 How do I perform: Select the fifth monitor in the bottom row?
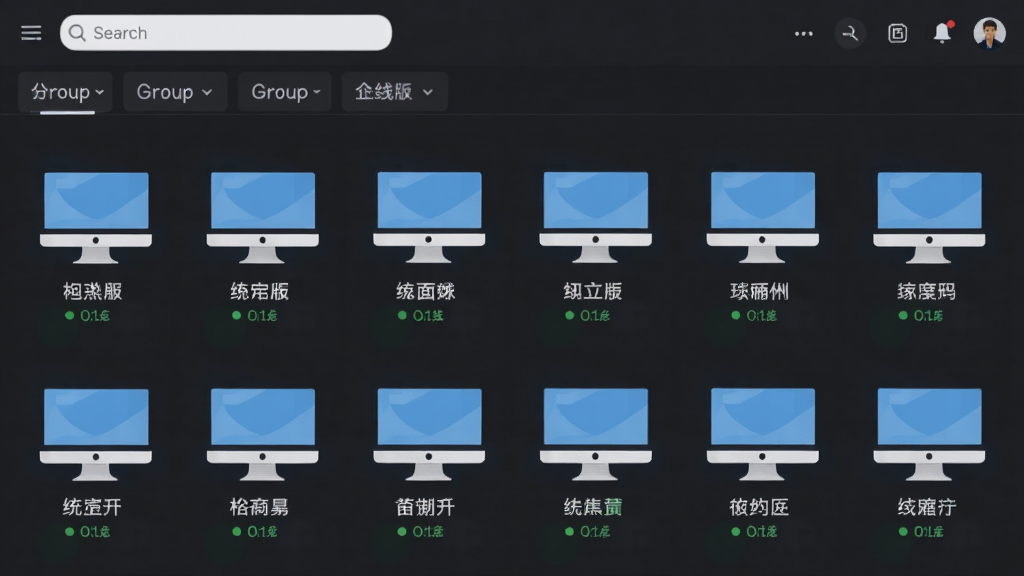(x=762, y=434)
